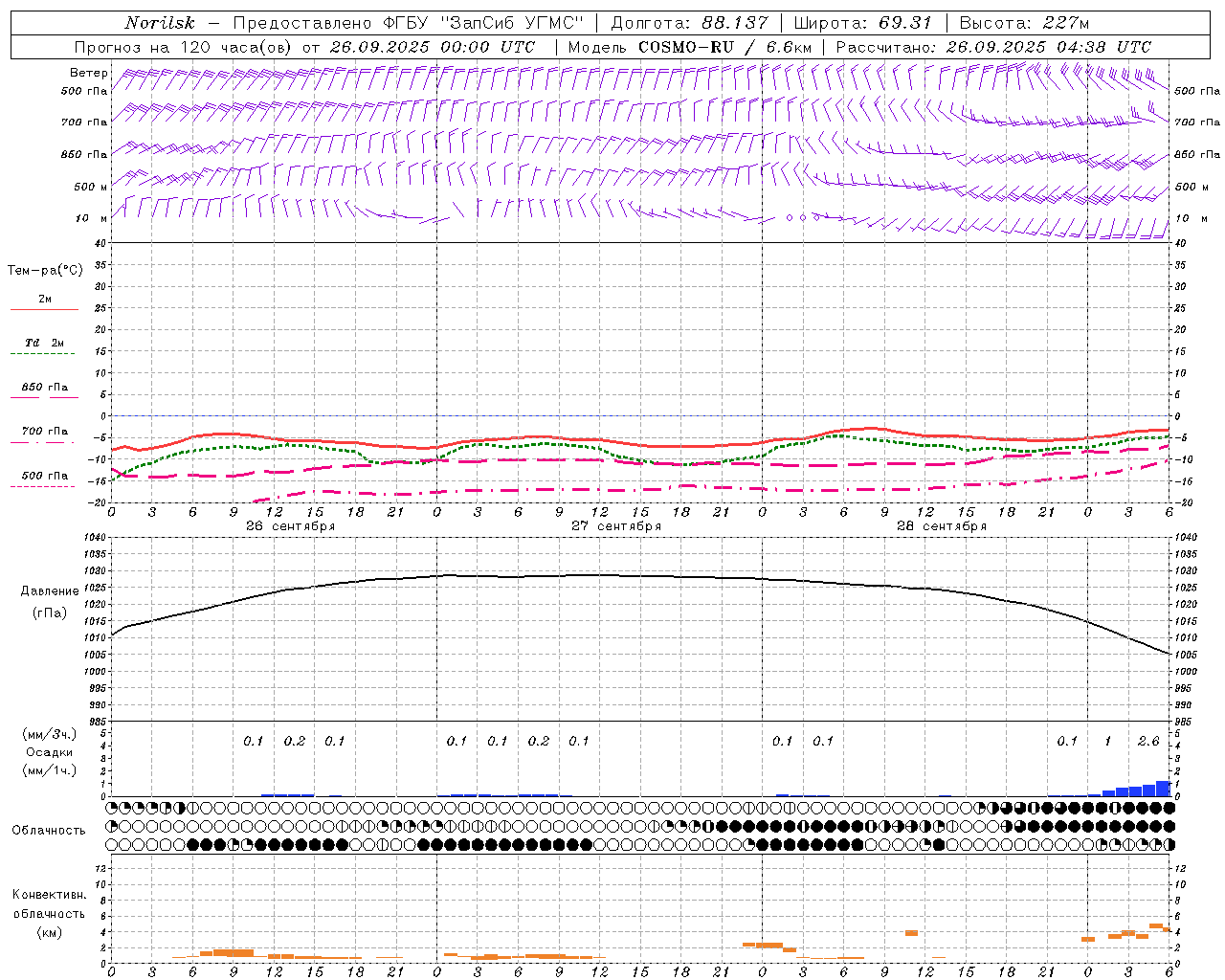Click the 28 сентября date label

coord(942,526)
